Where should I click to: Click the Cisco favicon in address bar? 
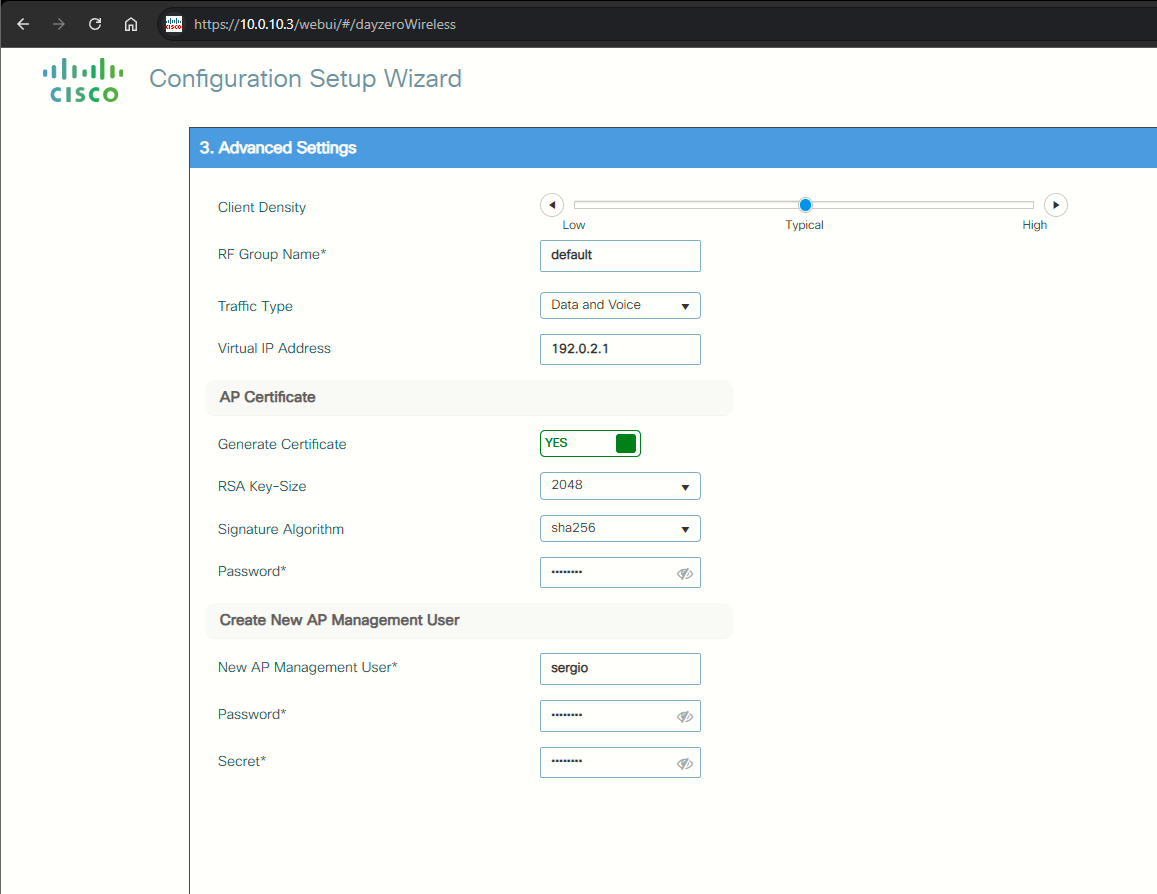[173, 24]
